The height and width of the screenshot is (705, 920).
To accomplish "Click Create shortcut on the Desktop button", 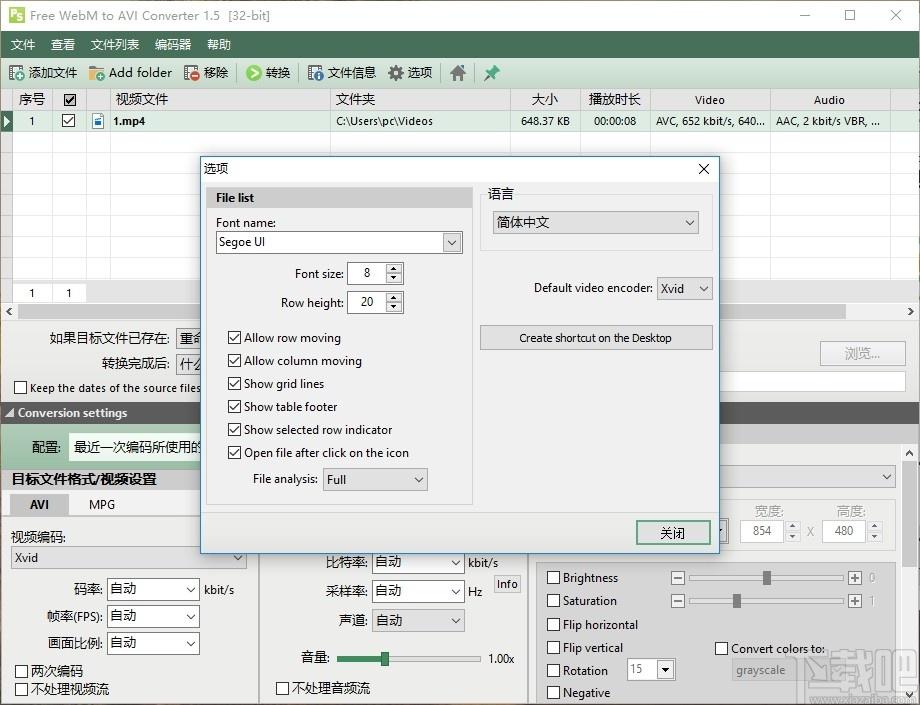I will [596, 338].
